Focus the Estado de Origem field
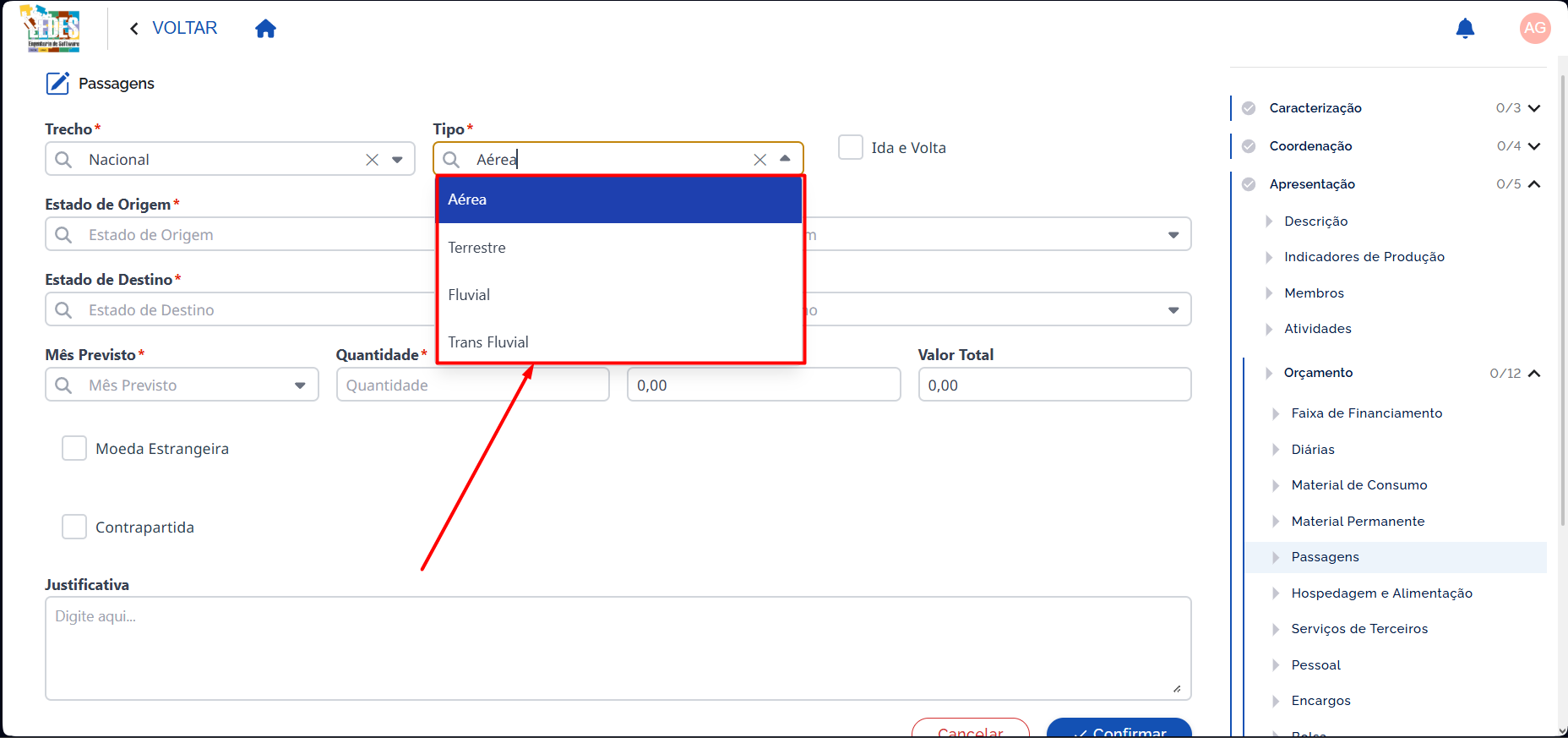The image size is (1568, 738). coord(240,234)
